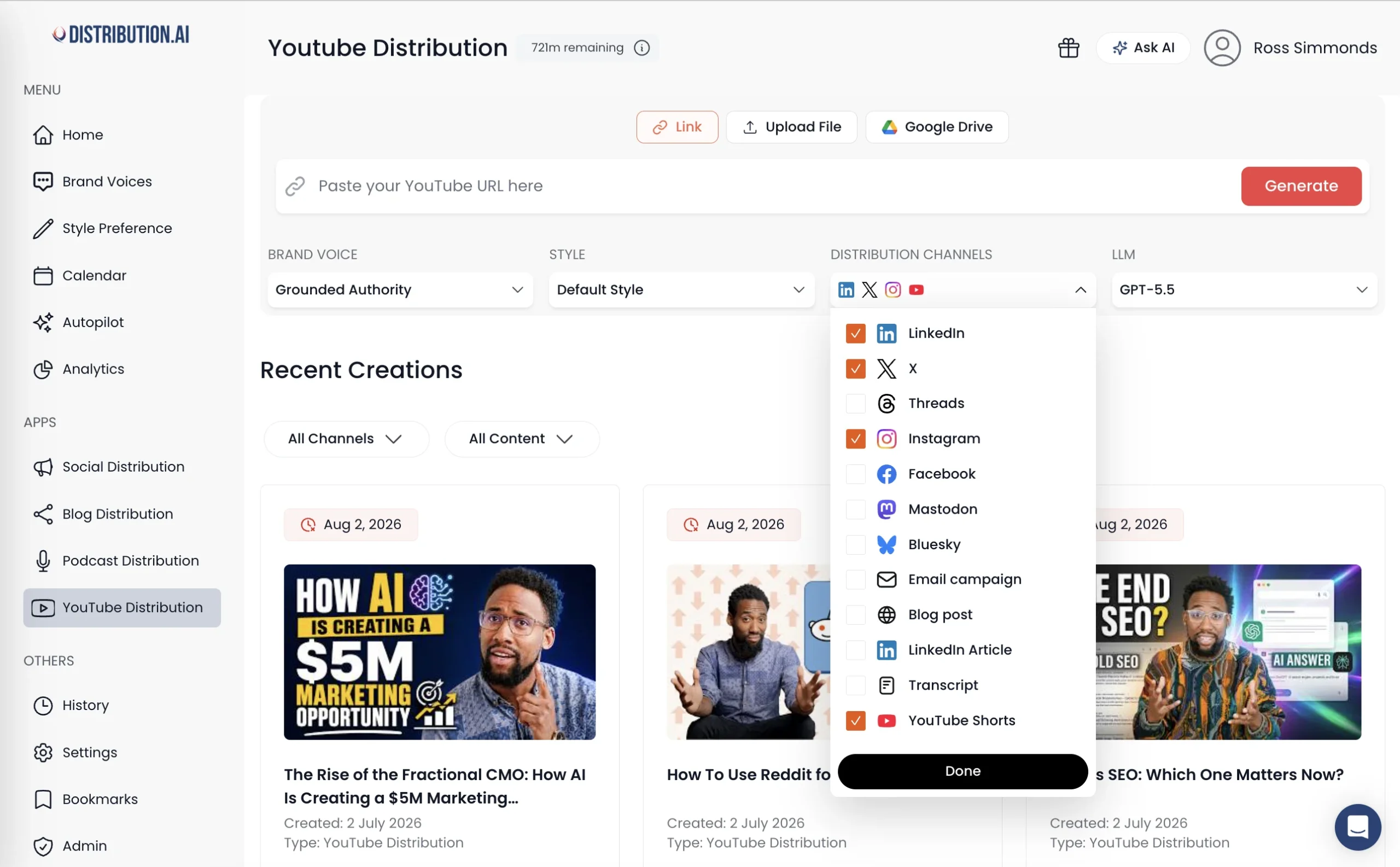
Task: Open the chat support bubble
Action: coord(1357,827)
